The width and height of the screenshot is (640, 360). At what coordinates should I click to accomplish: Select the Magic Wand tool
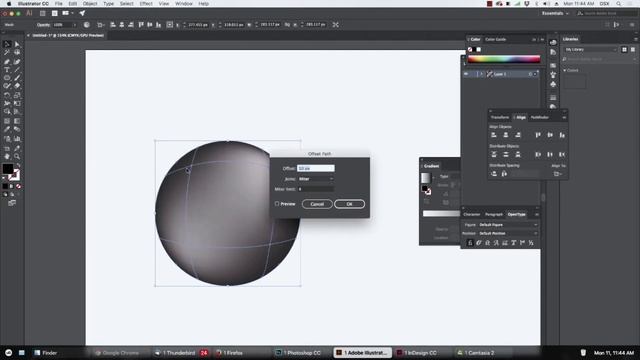point(7,53)
